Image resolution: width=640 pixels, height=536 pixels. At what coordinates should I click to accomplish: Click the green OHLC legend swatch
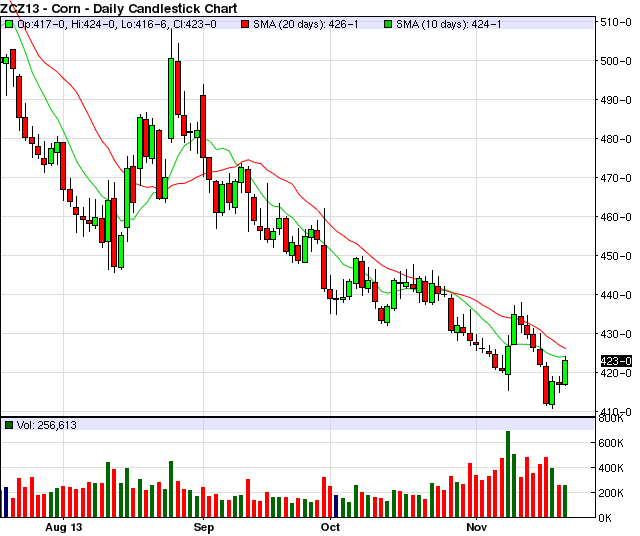[9, 24]
